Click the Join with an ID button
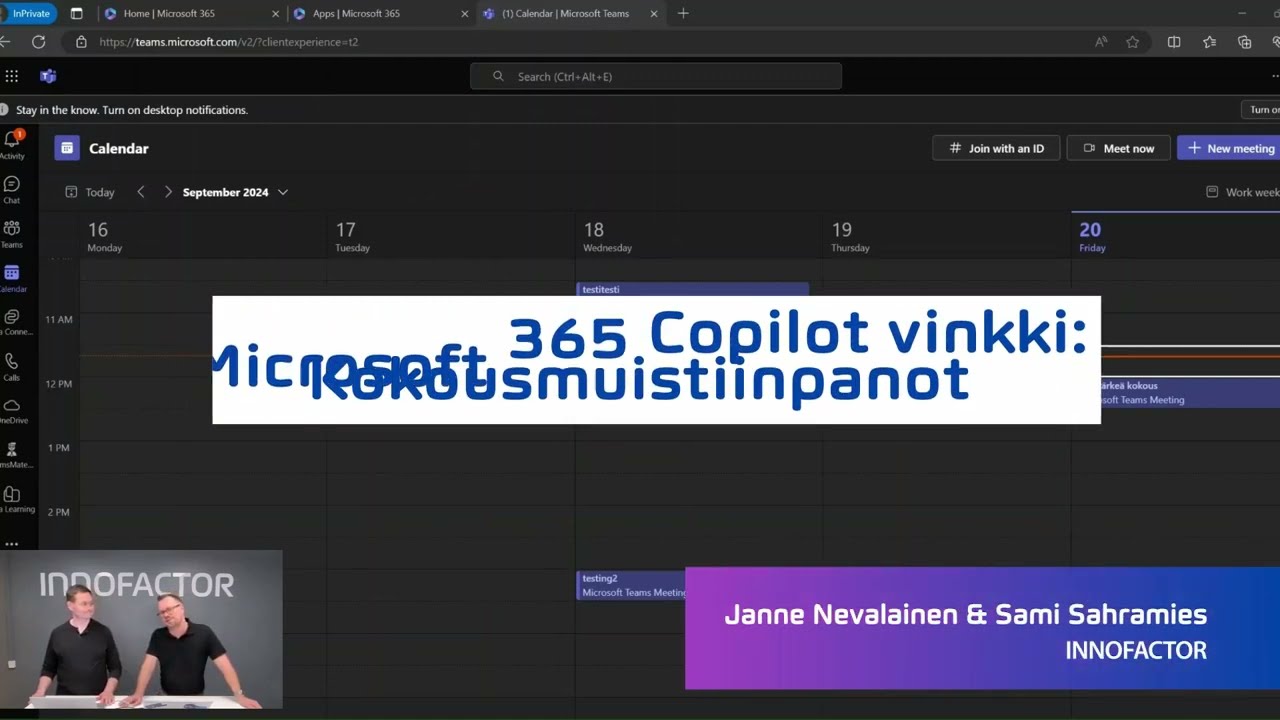Viewport: 1280px width, 720px height. tap(996, 148)
